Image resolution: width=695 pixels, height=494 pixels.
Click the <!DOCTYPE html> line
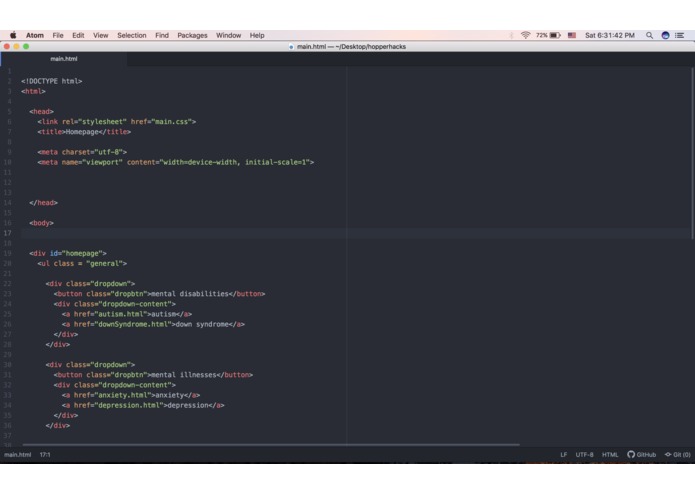click(x=51, y=81)
